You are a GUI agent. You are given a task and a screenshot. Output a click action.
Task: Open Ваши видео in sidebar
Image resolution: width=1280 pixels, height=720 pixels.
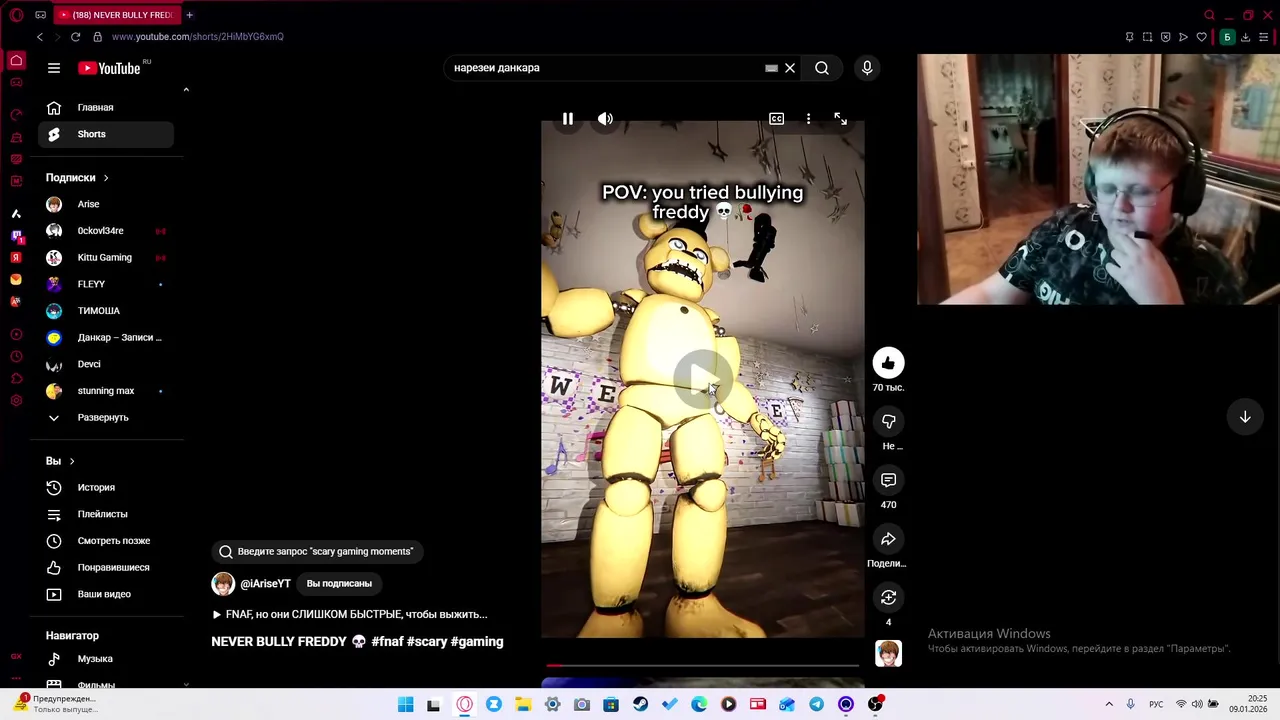tap(106, 594)
